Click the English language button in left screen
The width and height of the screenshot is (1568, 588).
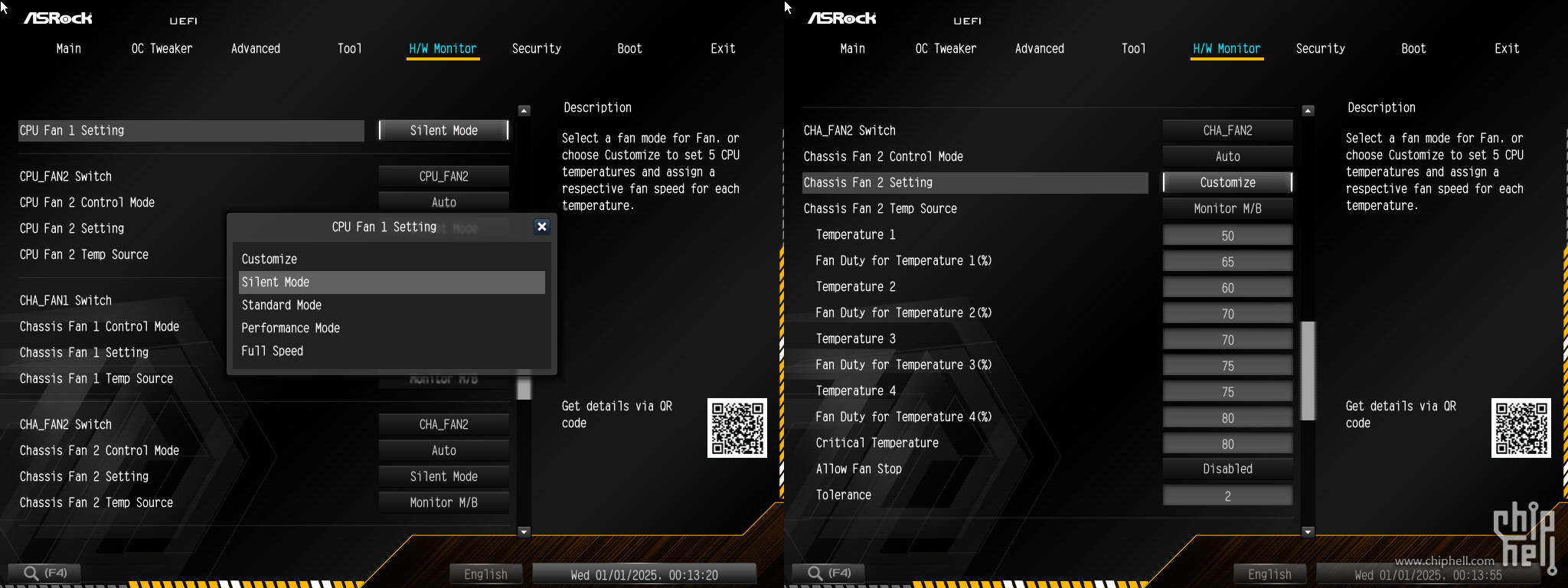tap(485, 574)
